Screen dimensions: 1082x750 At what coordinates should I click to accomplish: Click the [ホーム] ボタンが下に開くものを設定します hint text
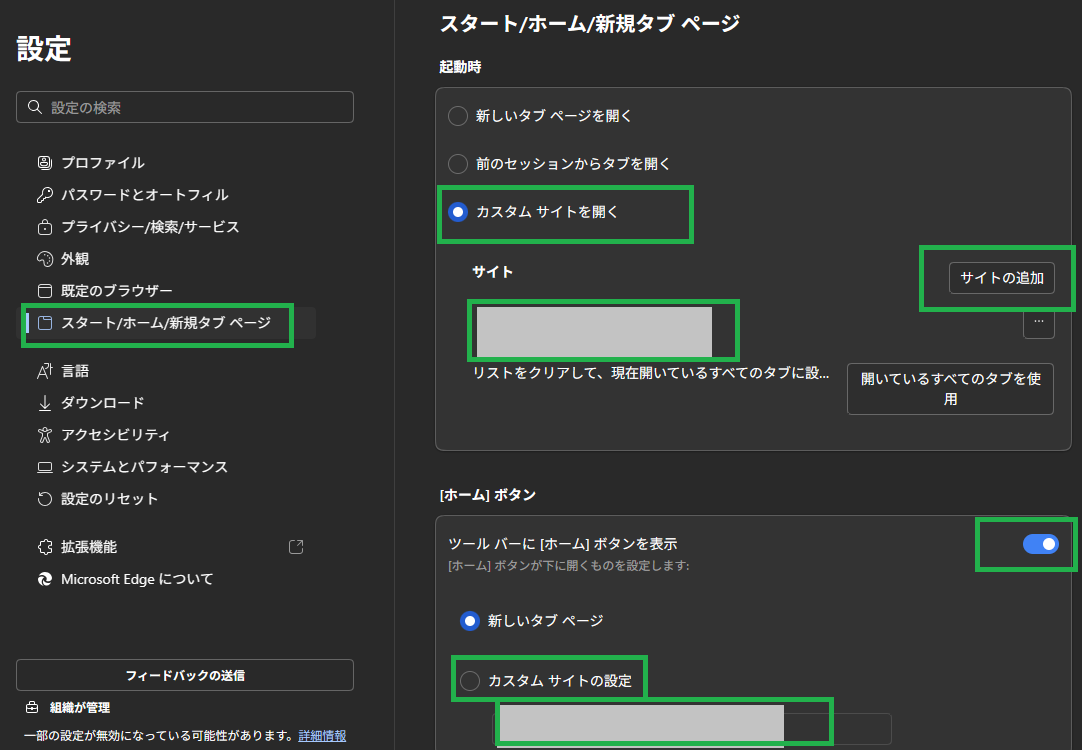569,566
